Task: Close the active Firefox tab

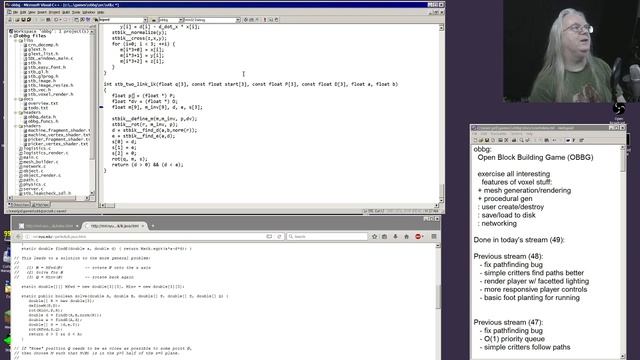Action: 143,226
